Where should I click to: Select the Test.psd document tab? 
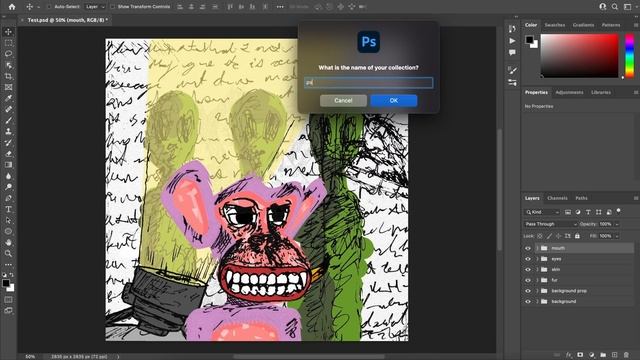coord(67,20)
